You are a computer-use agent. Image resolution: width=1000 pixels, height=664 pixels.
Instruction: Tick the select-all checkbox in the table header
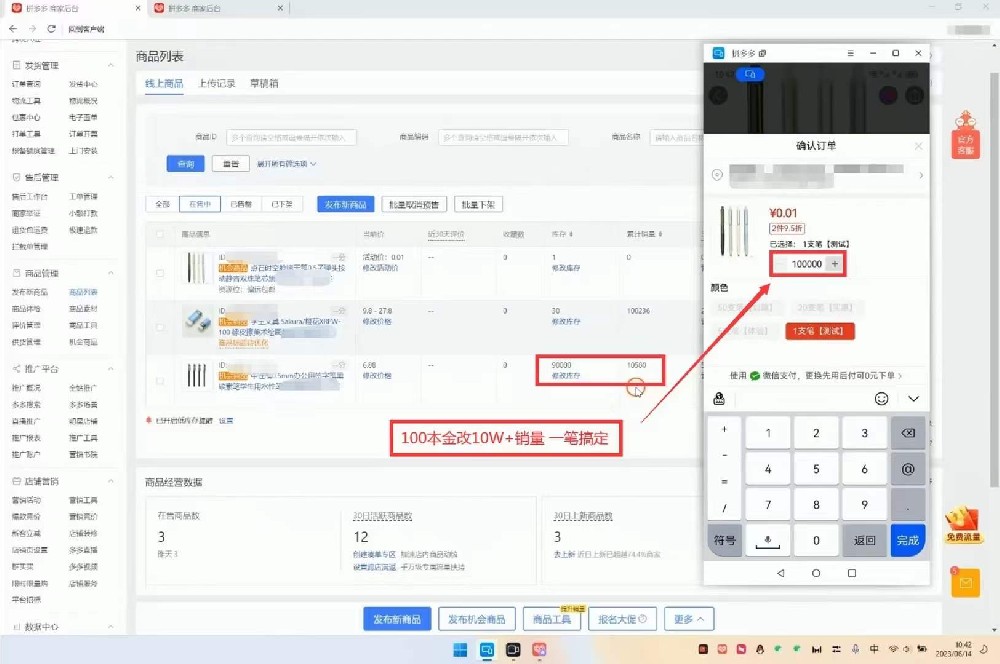160,233
